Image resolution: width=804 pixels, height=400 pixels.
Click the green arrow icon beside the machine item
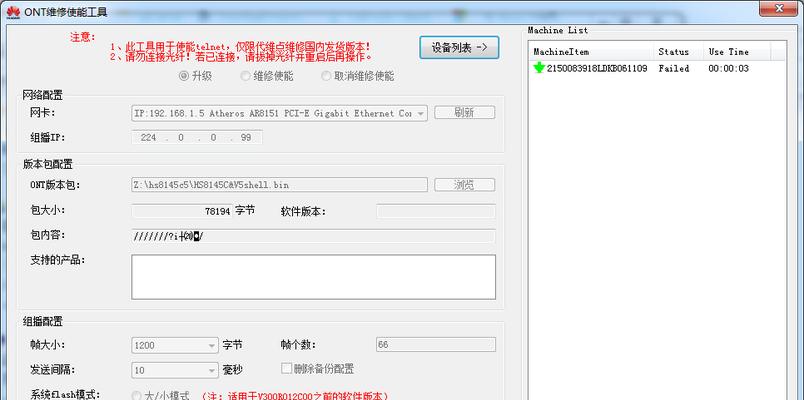pos(539,68)
